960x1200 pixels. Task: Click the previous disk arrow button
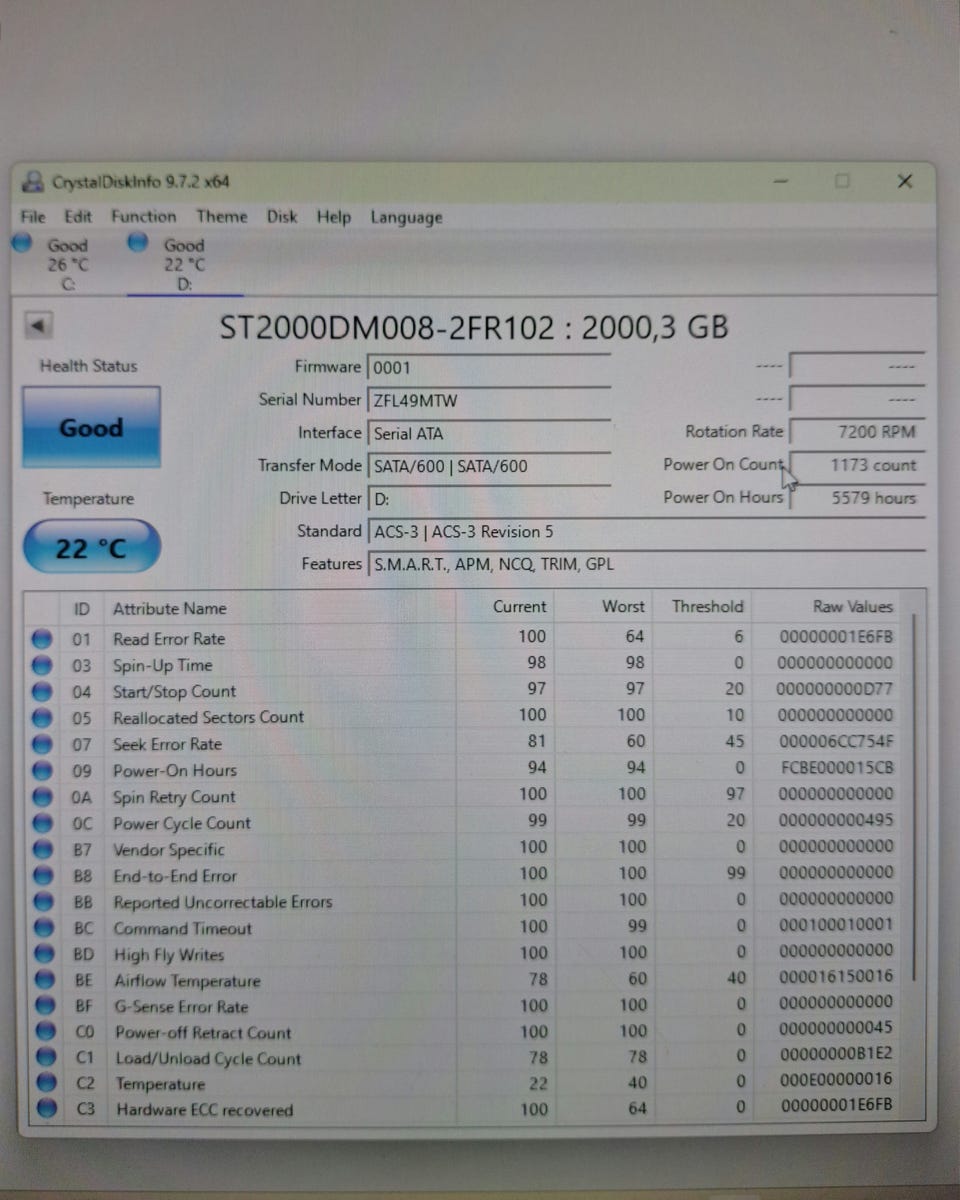tap(39, 325)
